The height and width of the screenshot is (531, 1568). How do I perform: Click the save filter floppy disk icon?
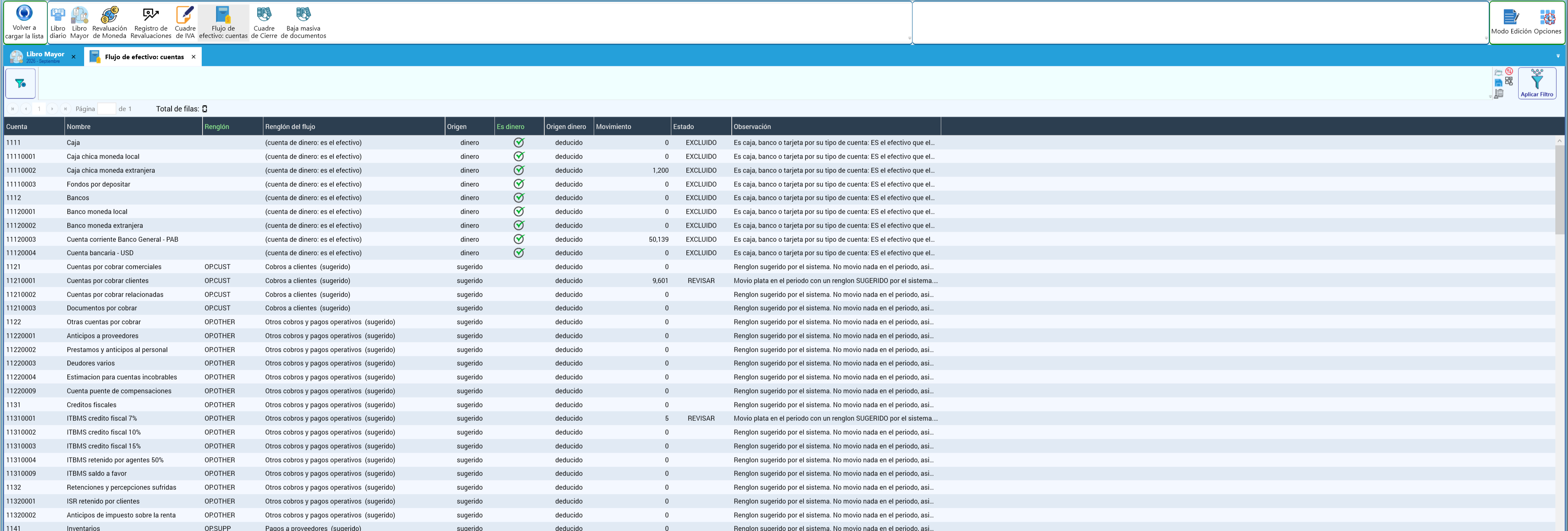point(1499,83)
